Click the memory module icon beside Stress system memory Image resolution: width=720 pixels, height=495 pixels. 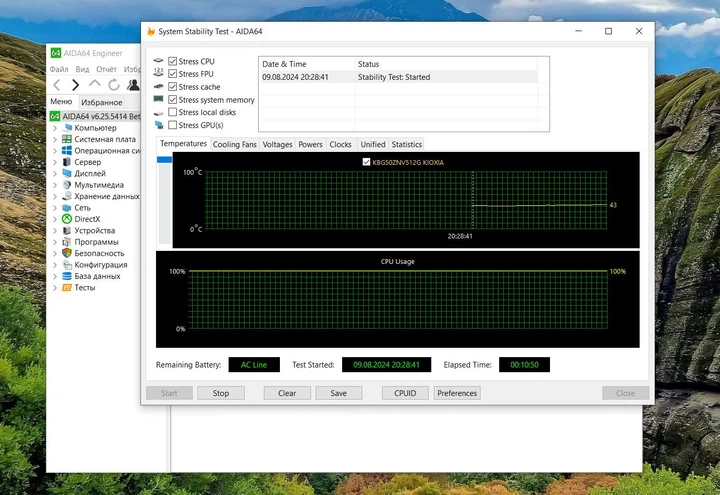(x=158, y=99)
